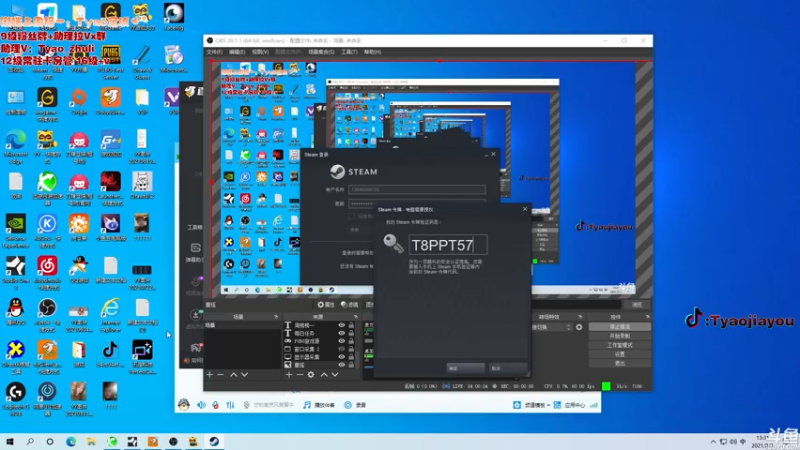Remove selected scene with minus icon
Image resolution: width=800 pixels, height=450 pixels.
point(220,374)
